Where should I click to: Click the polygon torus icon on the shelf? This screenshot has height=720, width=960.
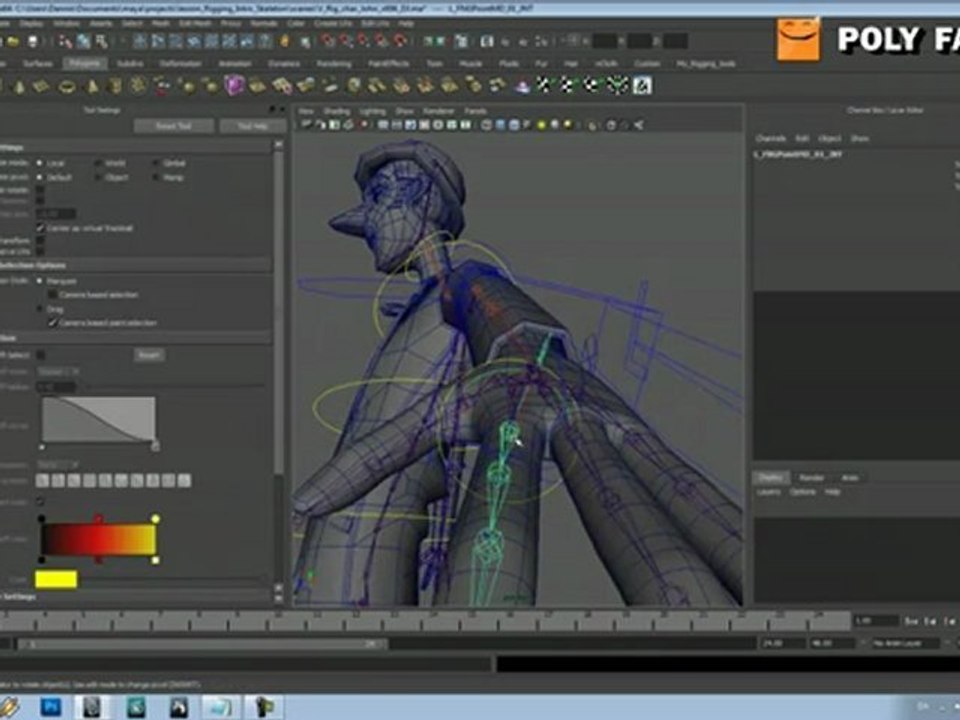(66, 86)
